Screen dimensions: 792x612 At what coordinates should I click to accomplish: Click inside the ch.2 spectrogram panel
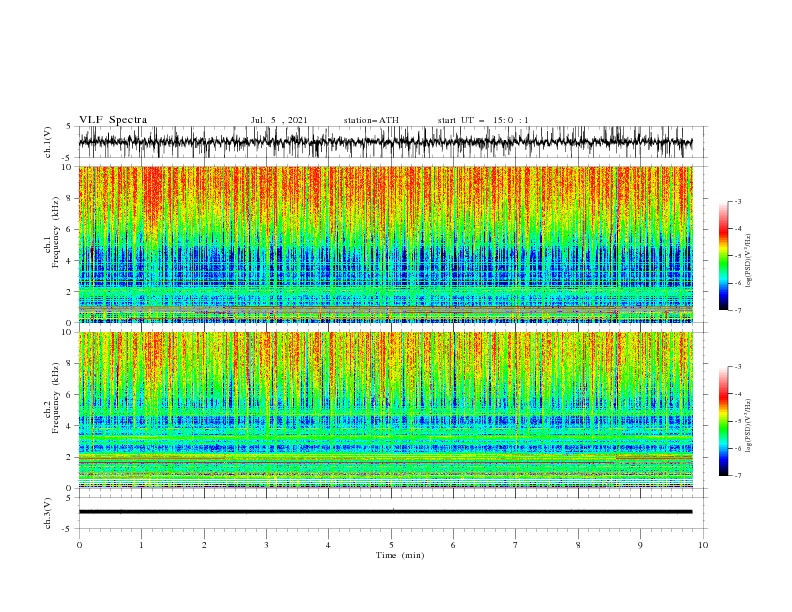(x=386, y=410)
